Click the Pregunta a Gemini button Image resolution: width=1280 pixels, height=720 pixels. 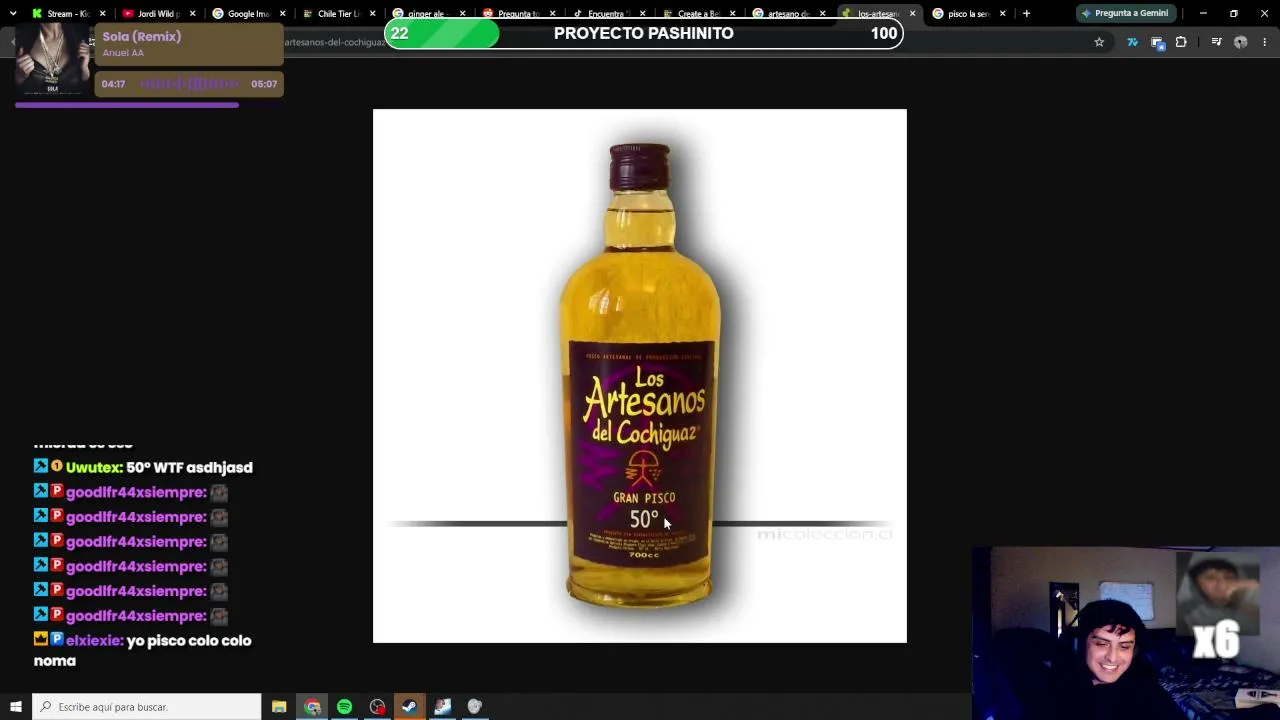[x=1124, y=14]
